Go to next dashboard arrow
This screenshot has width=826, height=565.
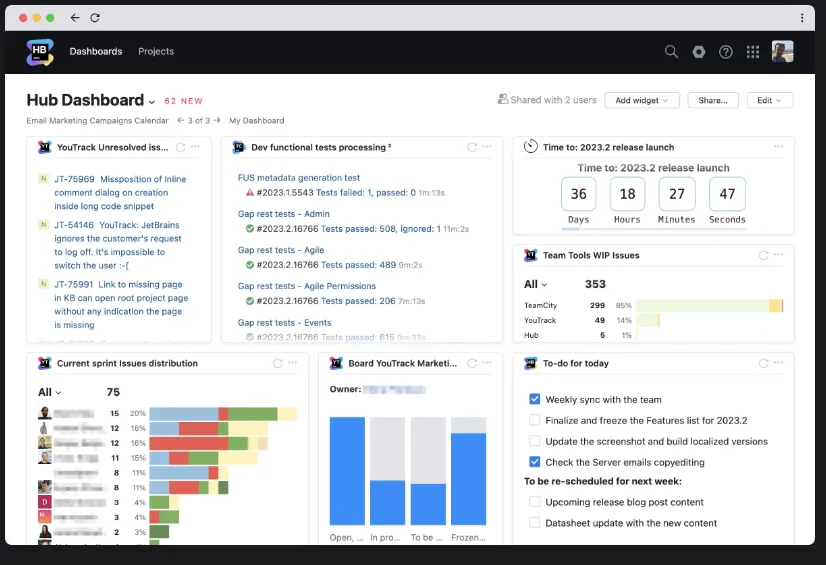click(x=217, y=121)
